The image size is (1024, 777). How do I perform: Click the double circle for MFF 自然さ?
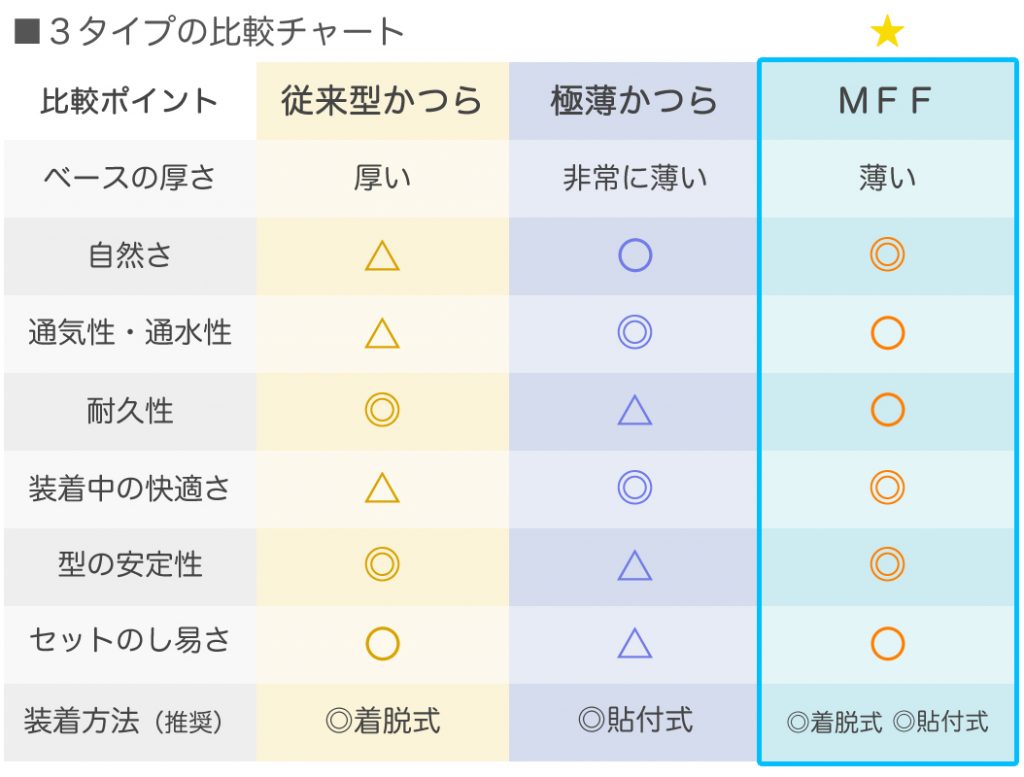click(x=887, y=256)
